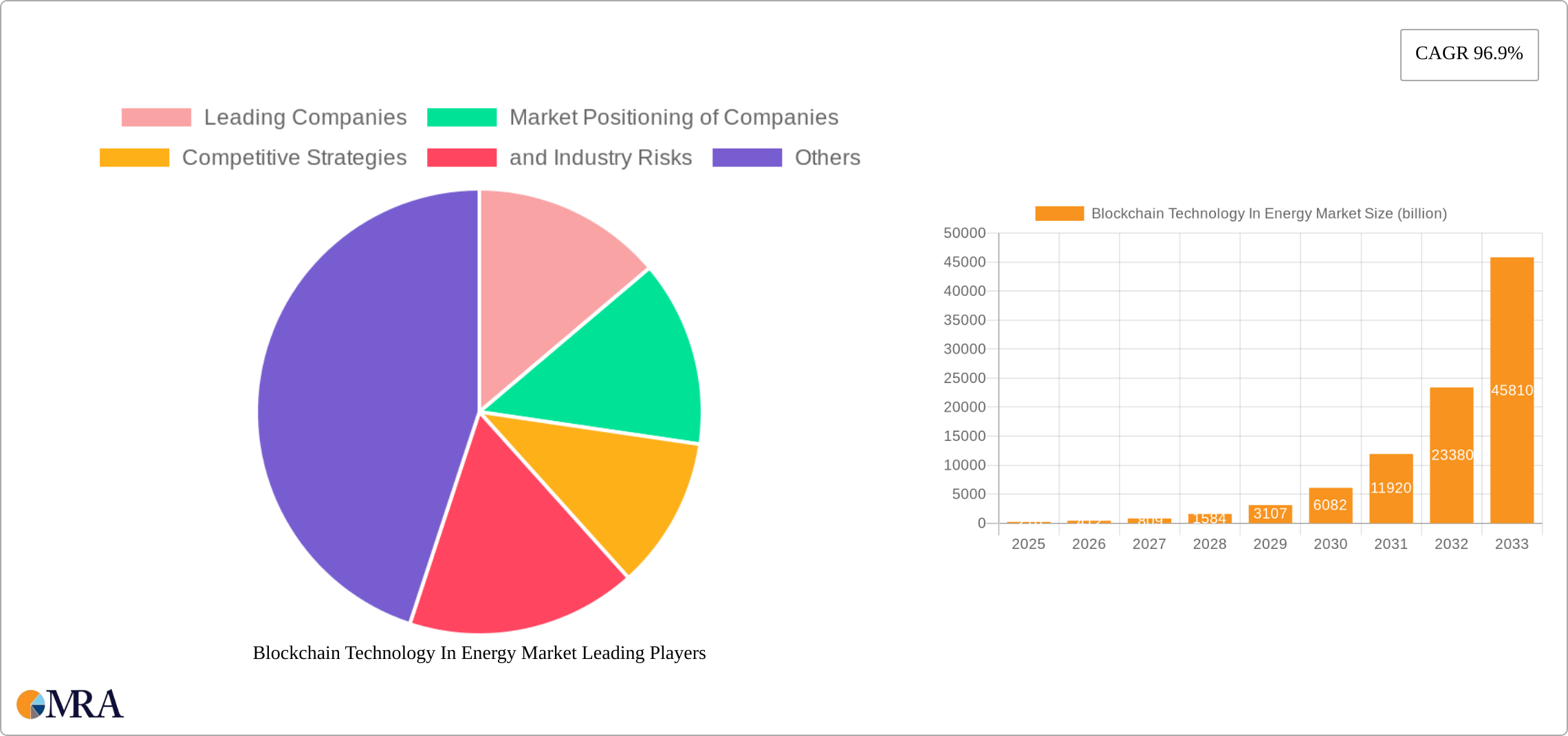Click the tiny 2025 bar
The image size is (1568, 736).
click(1028, 523)
